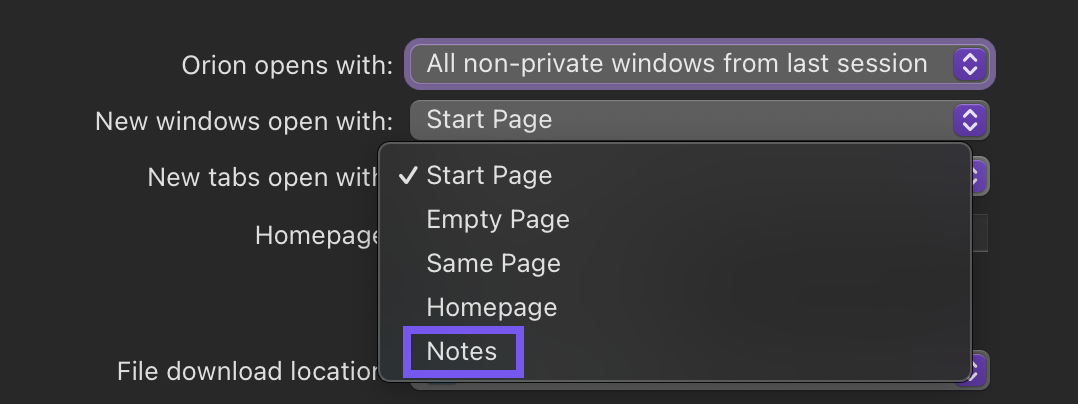1078x404 pixels.
Task: Select Start Page from the popup menu
Action: (489, 176)
